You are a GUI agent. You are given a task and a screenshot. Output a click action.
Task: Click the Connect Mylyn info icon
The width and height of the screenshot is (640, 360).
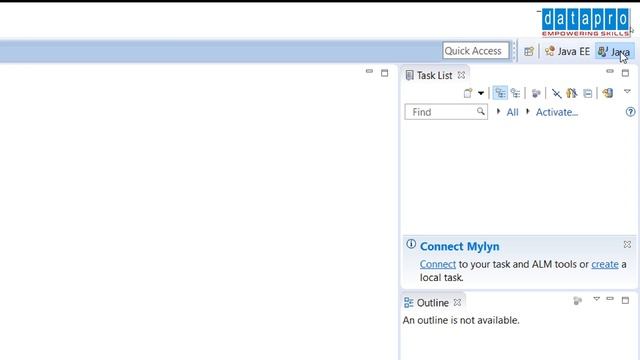pyautogui.click(x=411, y=244)
